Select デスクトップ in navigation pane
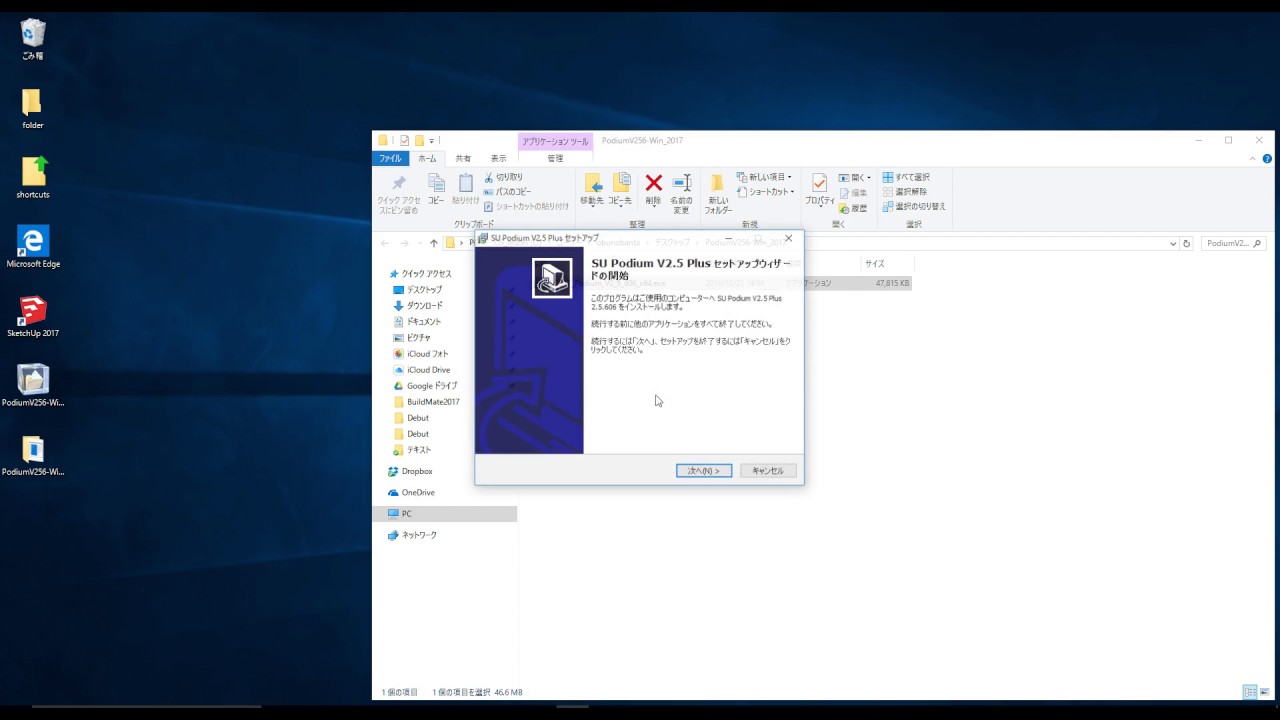1280x720 pixels. [x=417, y=289]
